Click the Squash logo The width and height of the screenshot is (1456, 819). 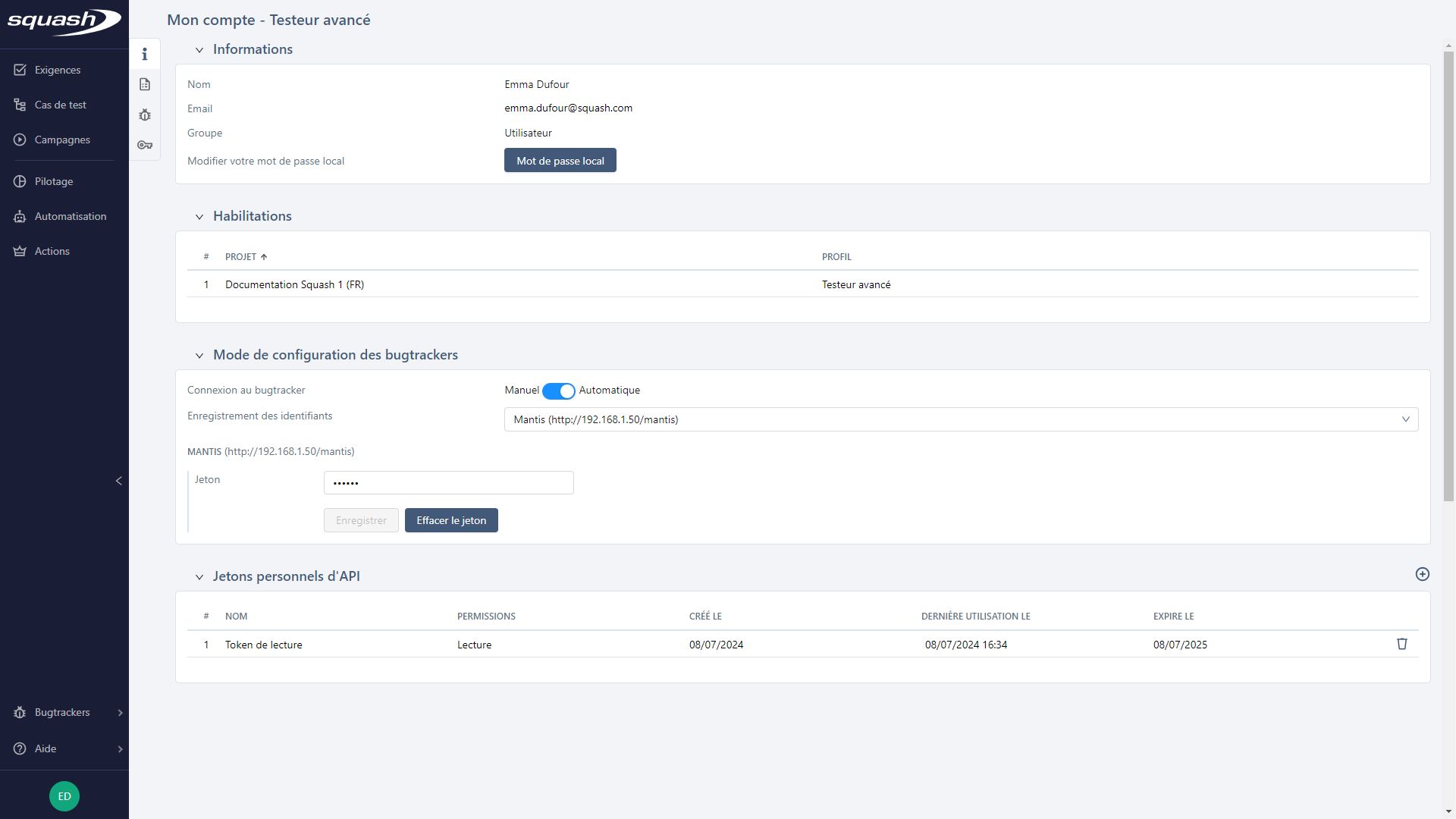[x=64, y=21]
